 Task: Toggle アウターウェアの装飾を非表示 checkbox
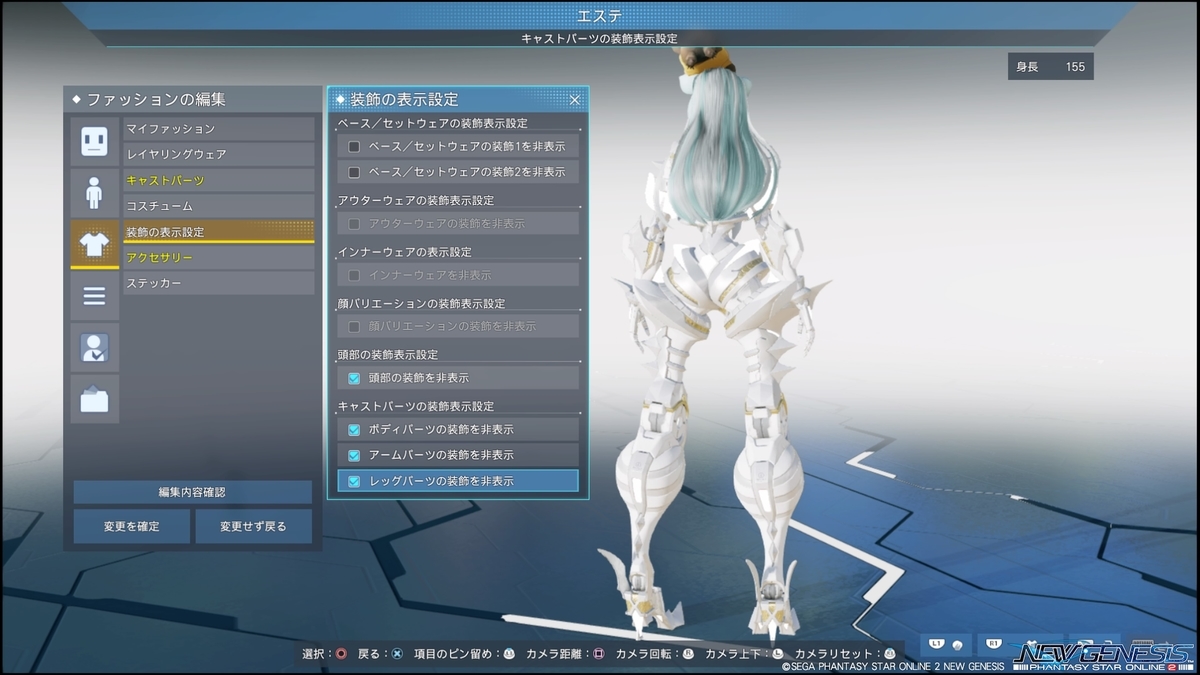[354, 223]
